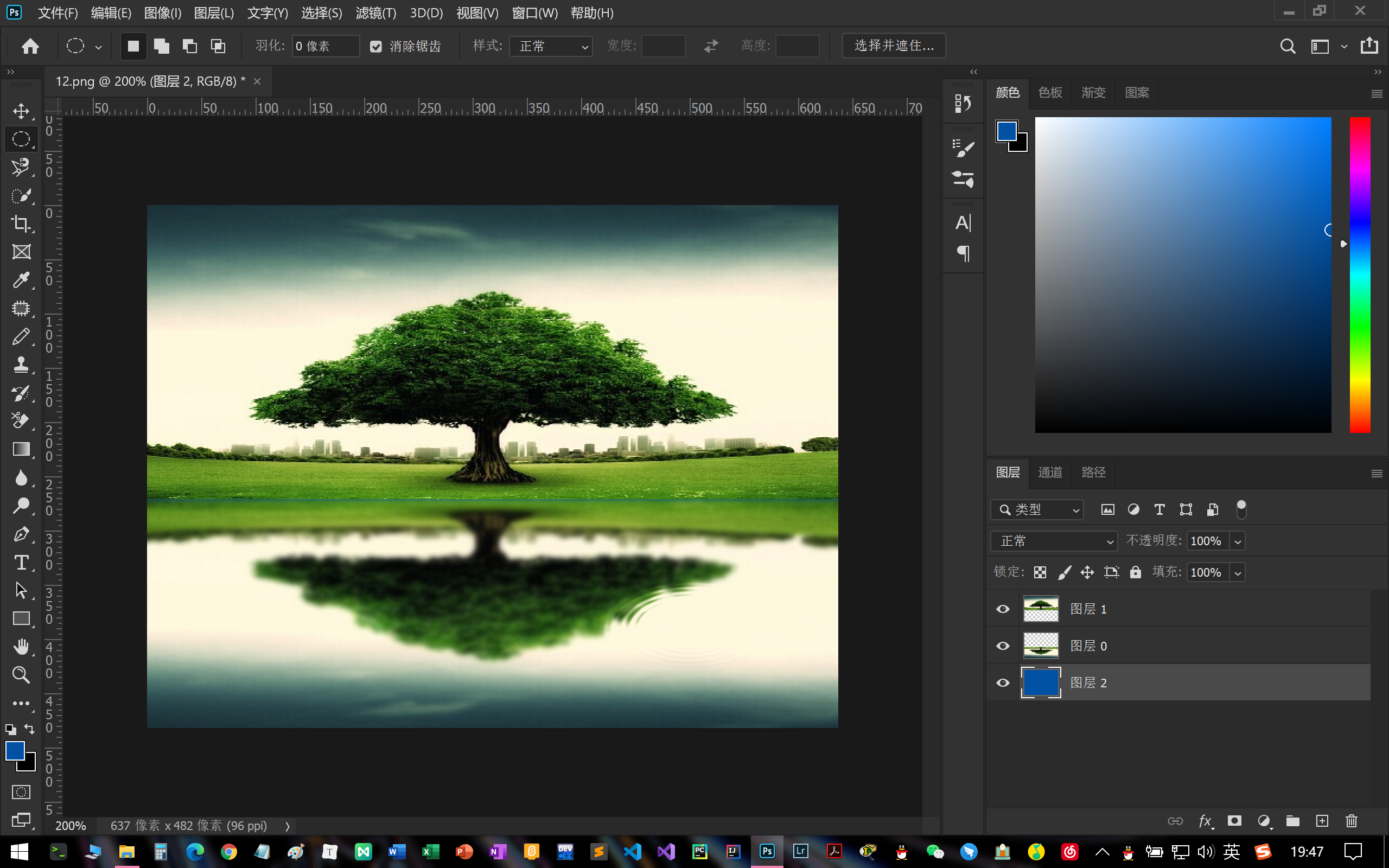Toggle Quick Mask mode
This screenshot has width=1389, height=868.
coord(21,792)
